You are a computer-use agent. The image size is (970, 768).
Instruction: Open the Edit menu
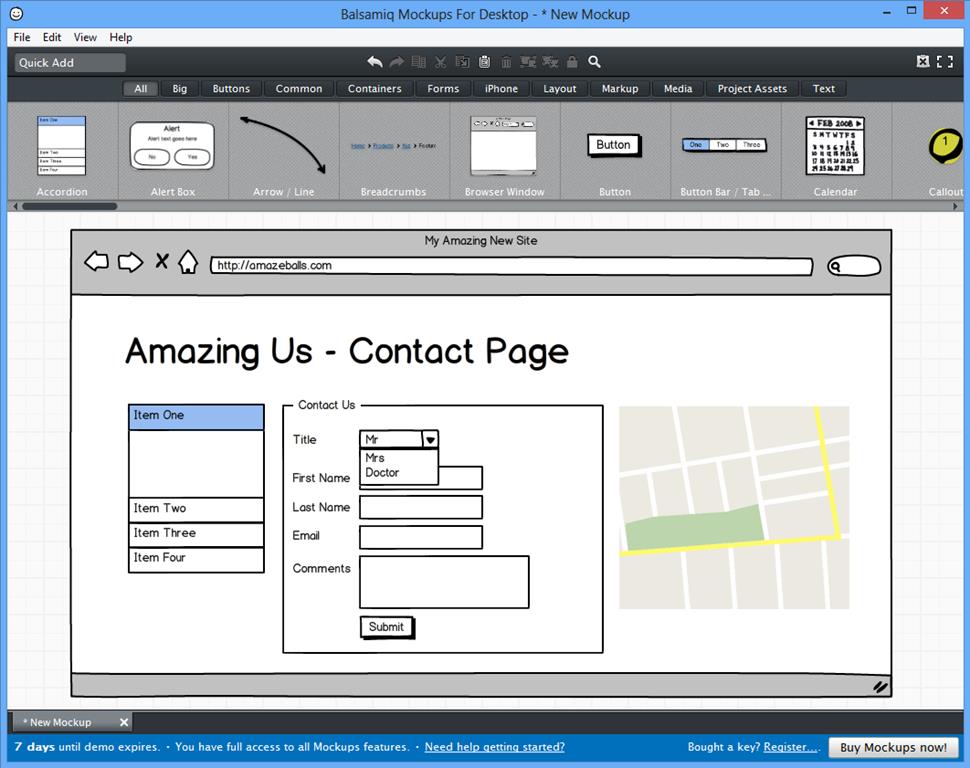click(51, 37)
